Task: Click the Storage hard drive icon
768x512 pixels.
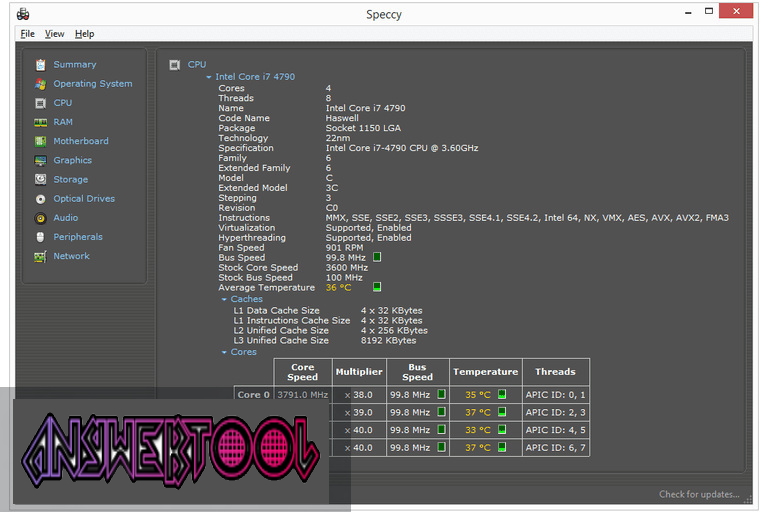Action: click(x=40, y=179)
